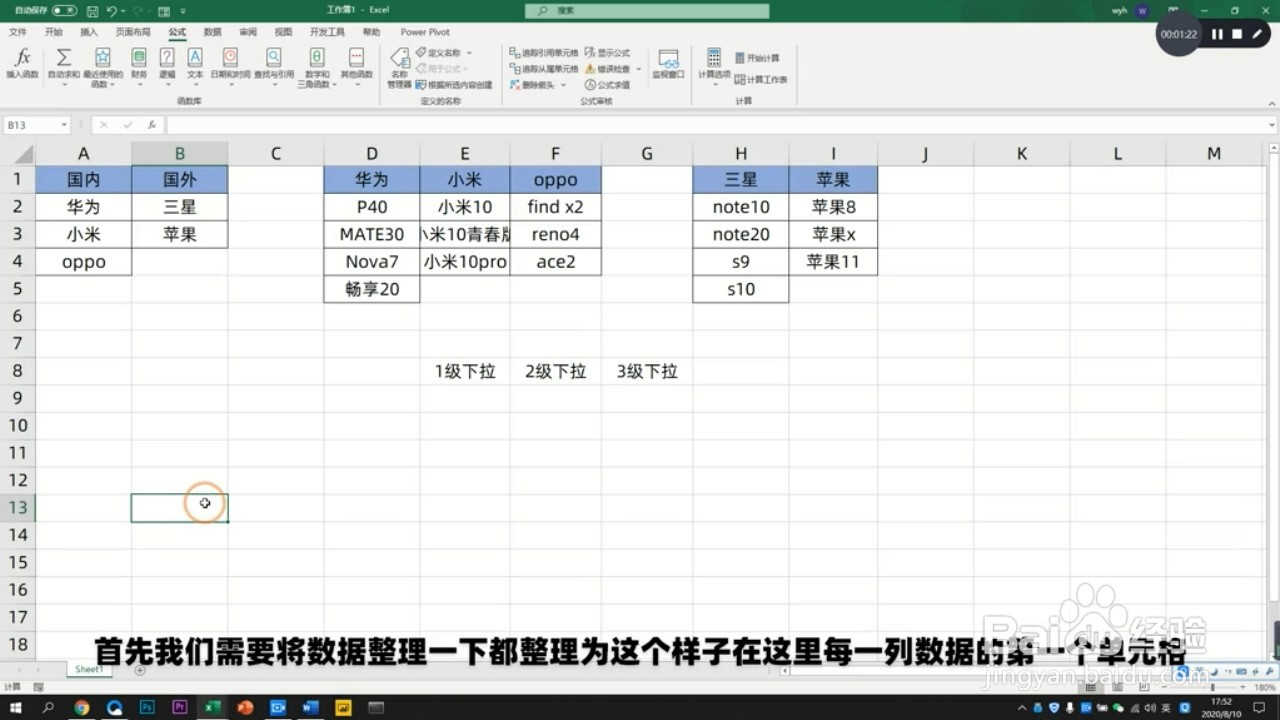This screenshot has width=1280, height=720.
Task: Switch to the Data (数据) tab
Action: pyautogui.click(x=212, y=32)
